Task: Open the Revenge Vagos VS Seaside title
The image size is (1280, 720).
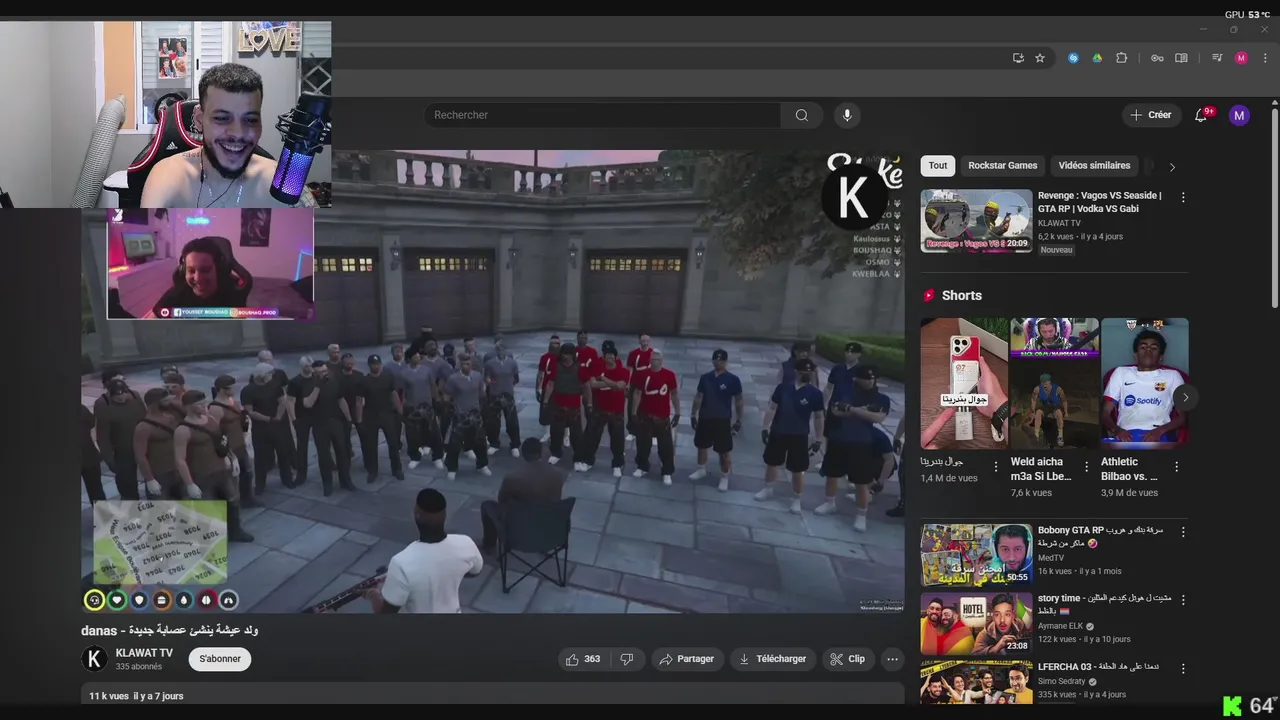Action: (1099, 202)
